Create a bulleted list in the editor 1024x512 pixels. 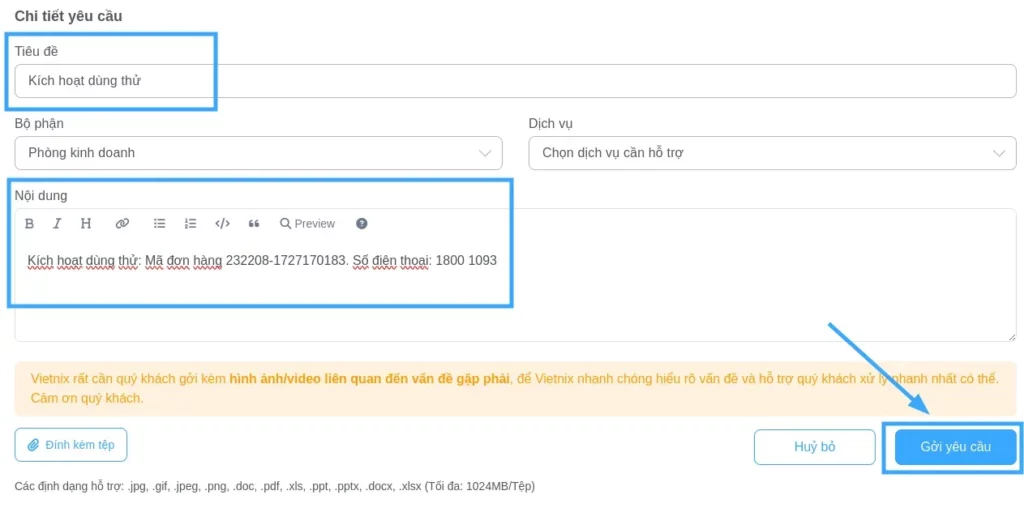point(159,224)
